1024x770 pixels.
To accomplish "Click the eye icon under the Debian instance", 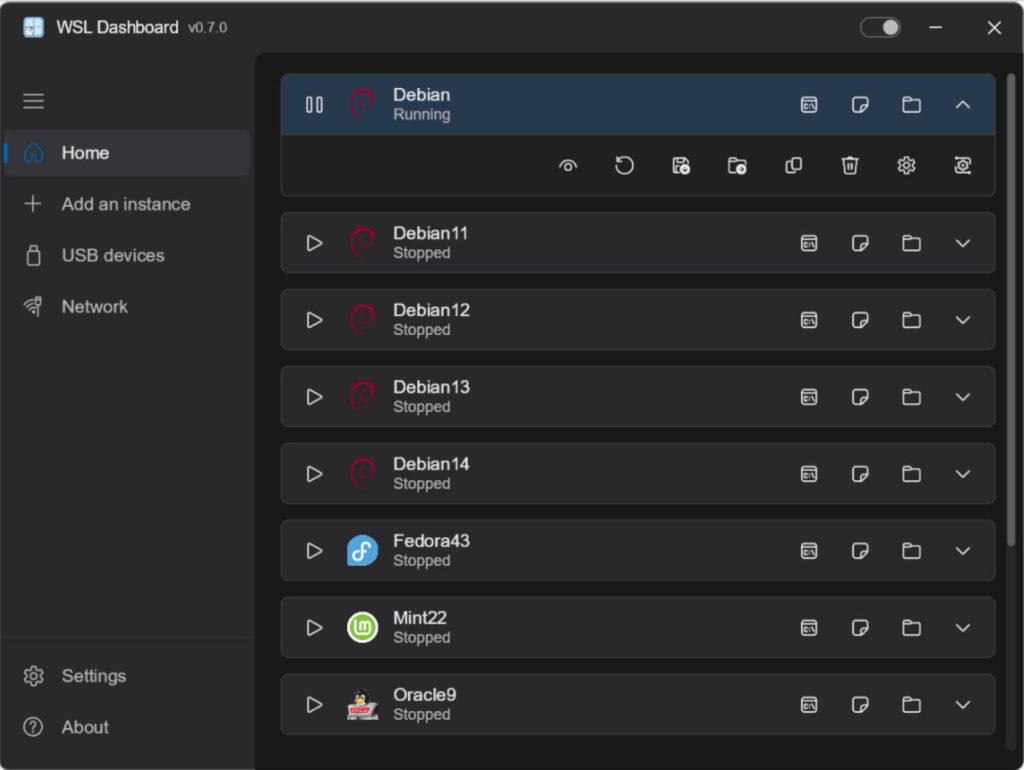I will coord(568,166).
